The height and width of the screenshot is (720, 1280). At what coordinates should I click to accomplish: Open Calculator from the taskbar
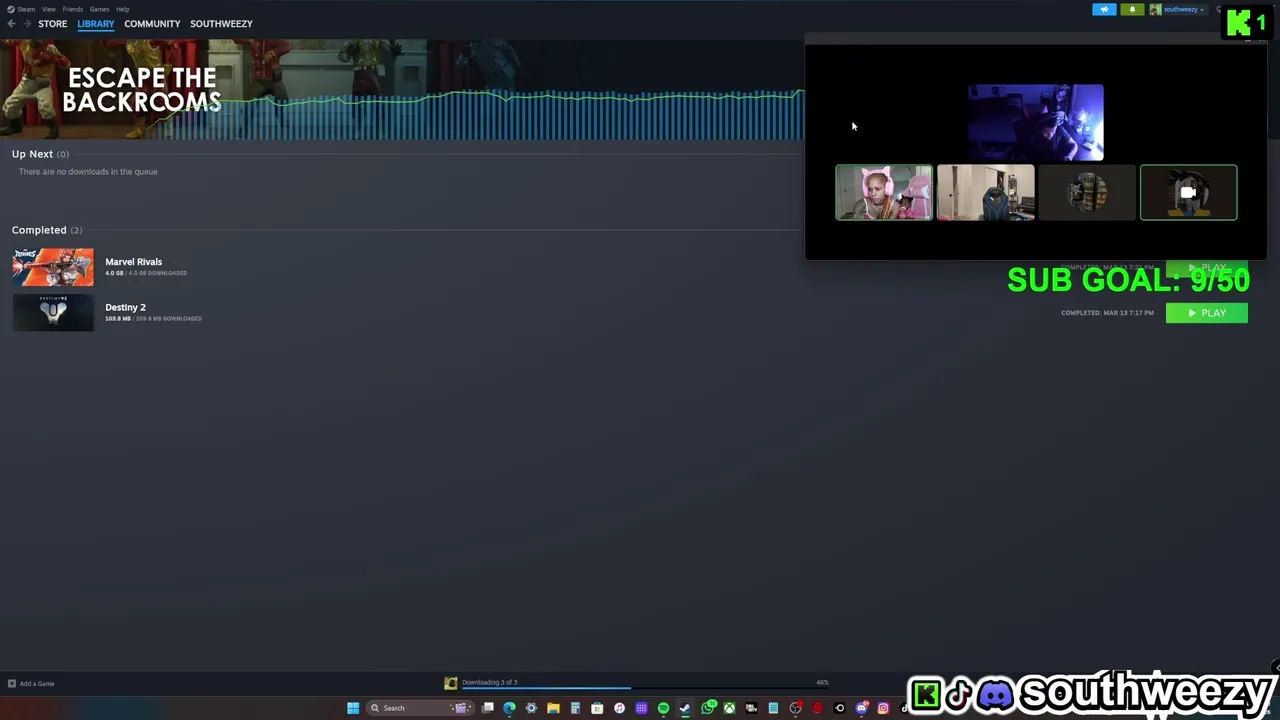[x=575, y=708]
